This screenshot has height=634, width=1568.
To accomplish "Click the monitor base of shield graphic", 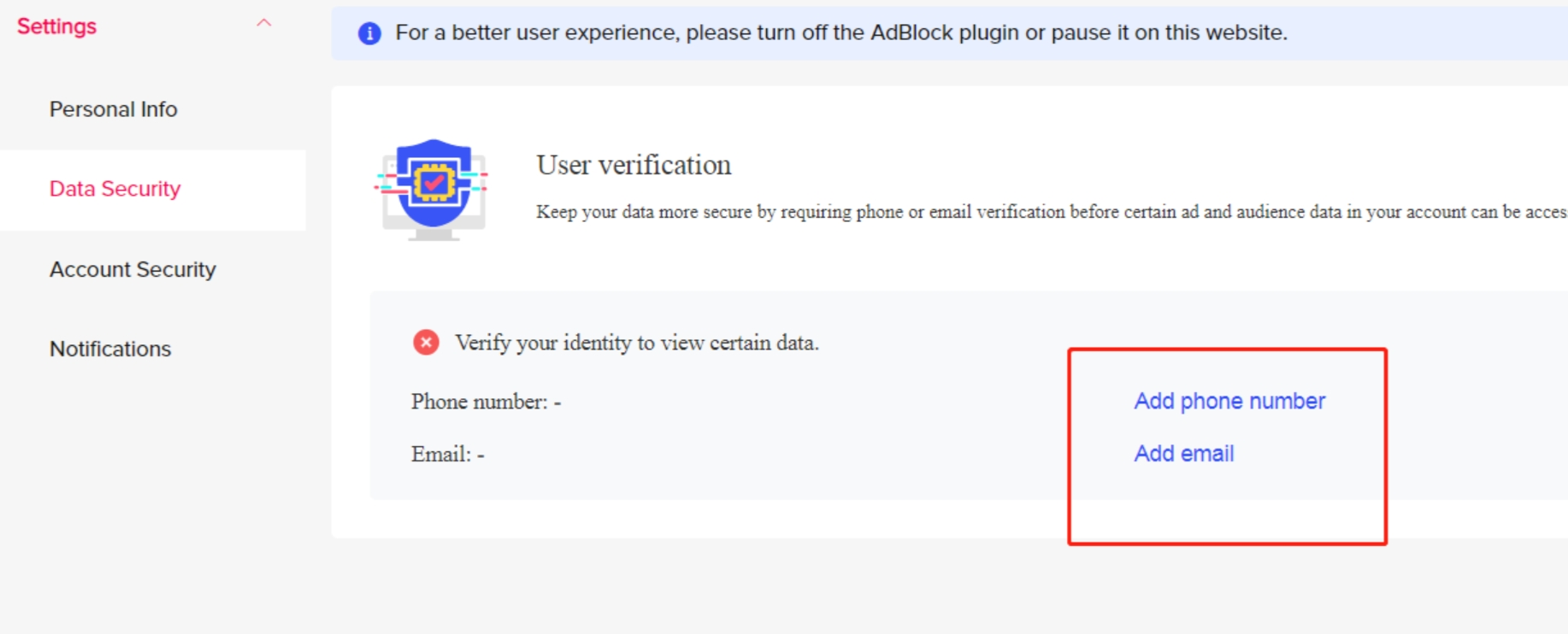I will click(433, 234).
